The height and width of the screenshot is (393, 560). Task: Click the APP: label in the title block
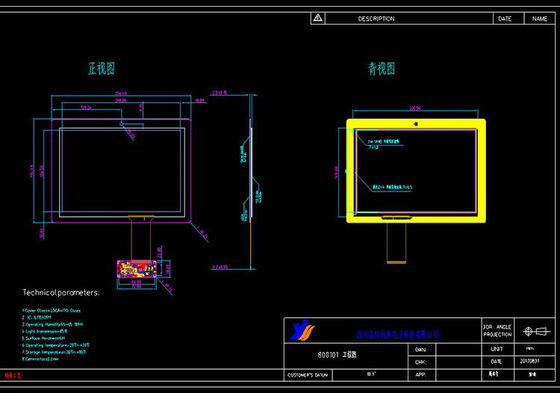pos(420,375)
